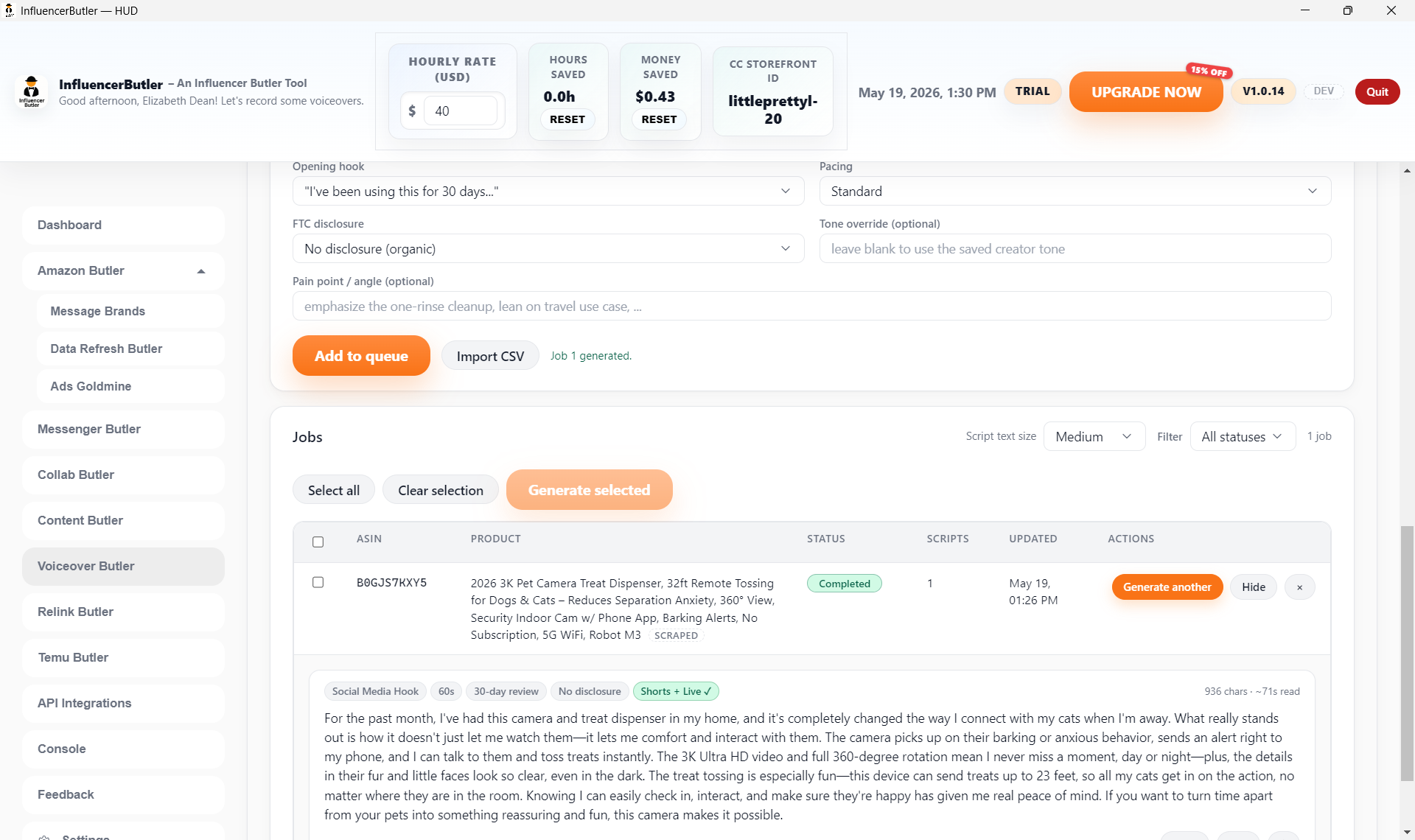Screen dimensions: 1415x840
Task: Check the B0GJS7KXY5 job row checkbox
Action: 318,582
